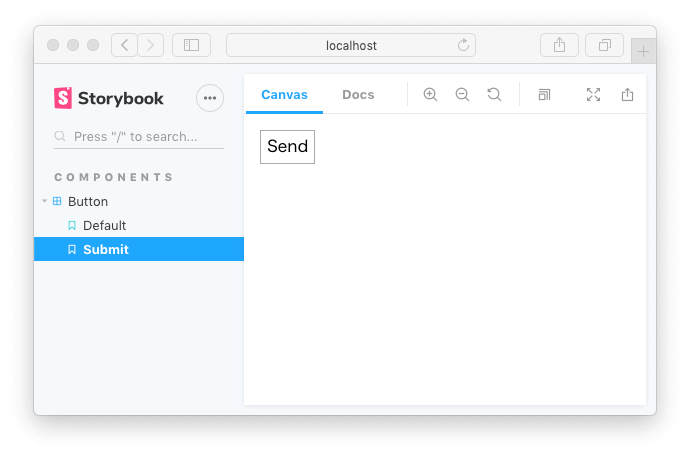Click the search magnifier icon in sidebar

click(60, 136)
